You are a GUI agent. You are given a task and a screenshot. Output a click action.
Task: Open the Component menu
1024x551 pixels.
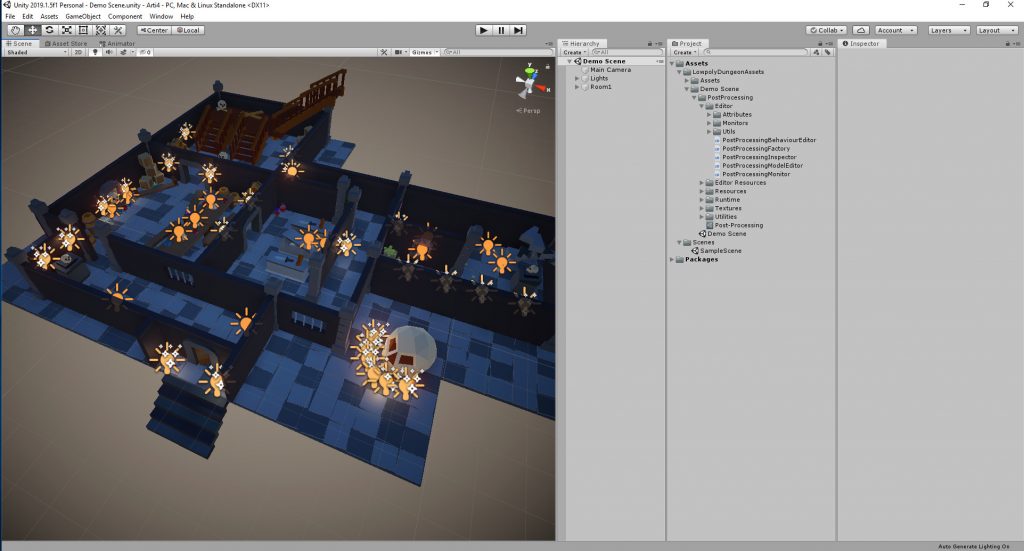(125, 16)
